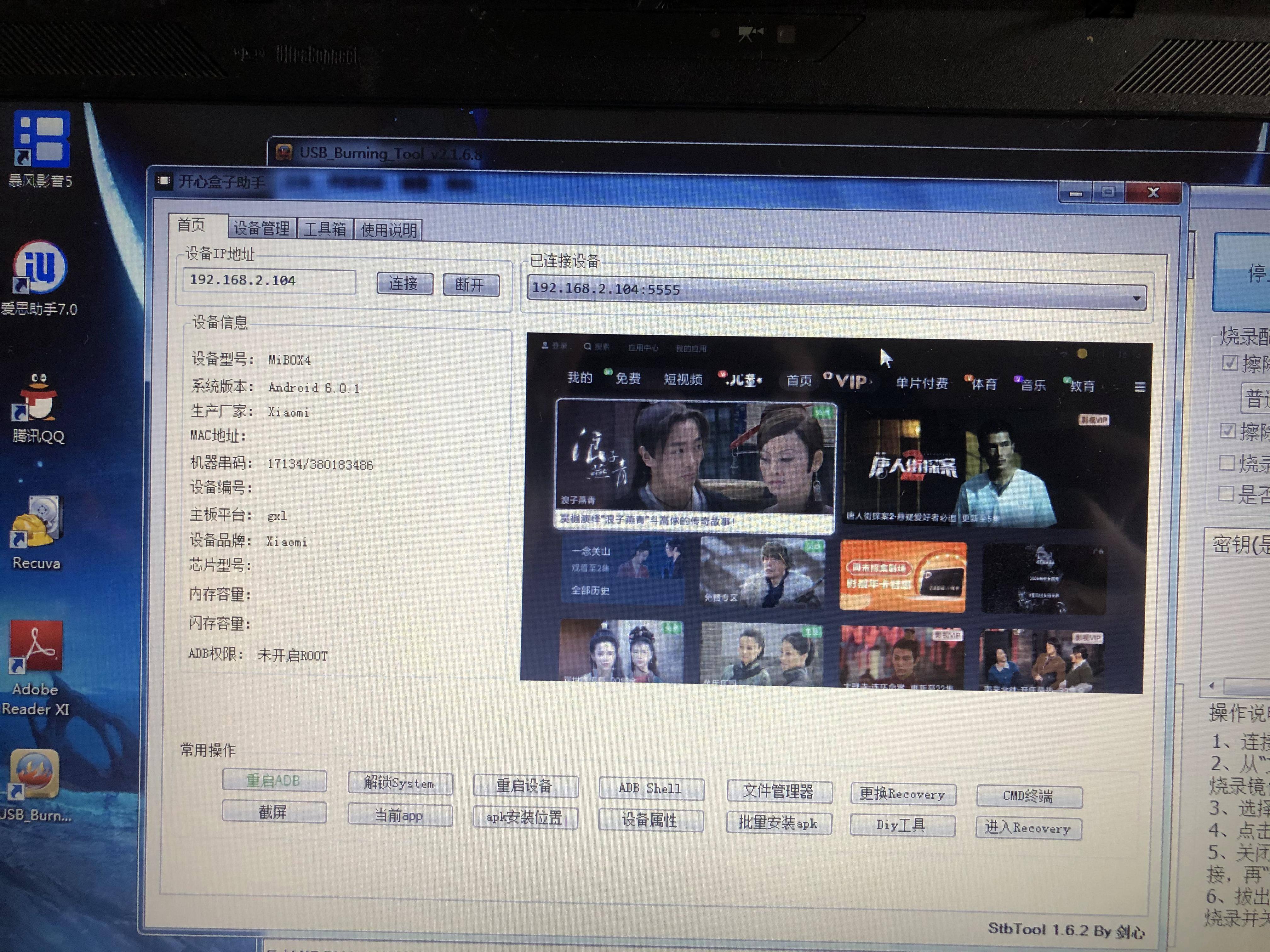Viewport: 1270px width, 952px height.
Task: Click the 截屏 button
Action: coord(274,811)
